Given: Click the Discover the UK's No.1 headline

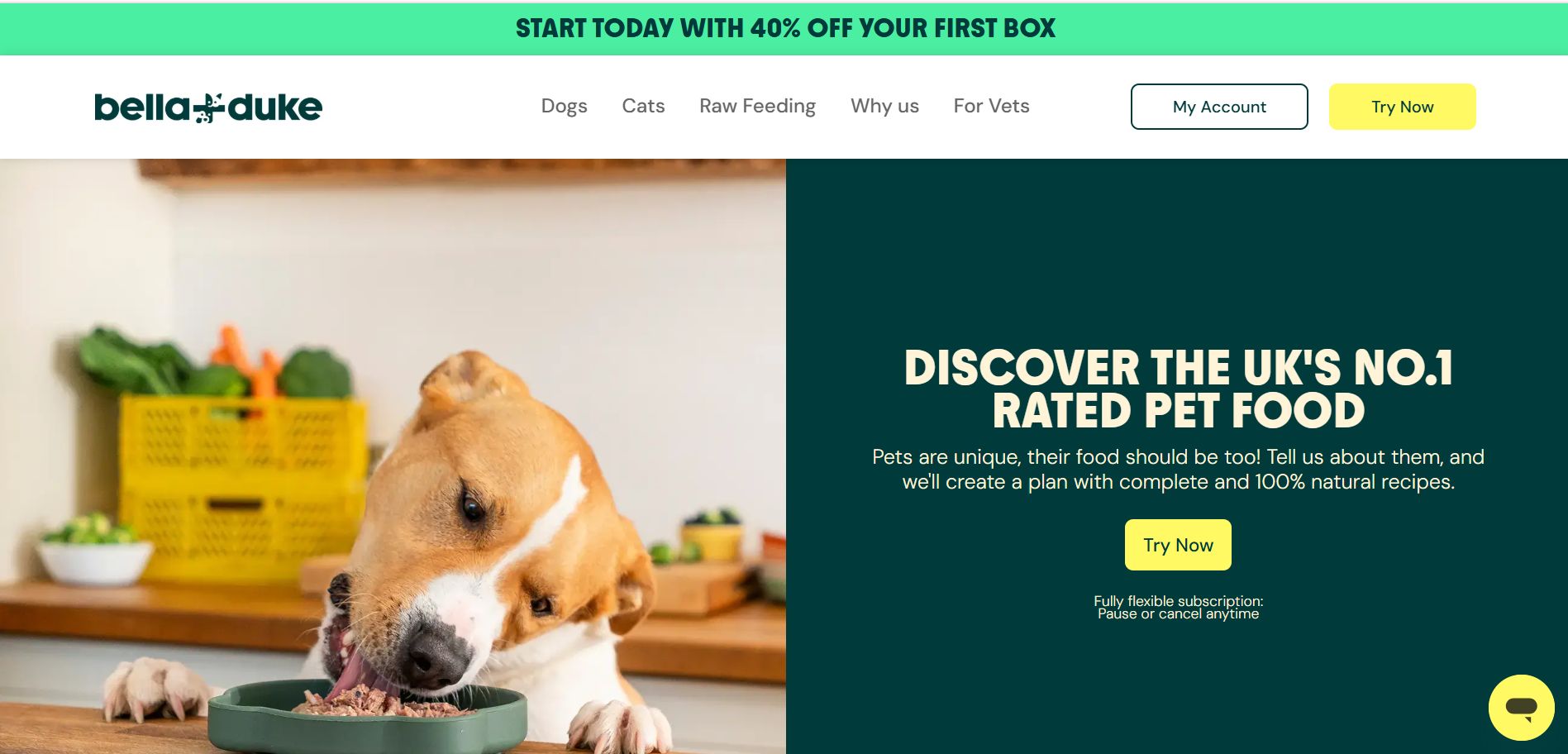Looking at the screenshot, I should pos(1178,389).
